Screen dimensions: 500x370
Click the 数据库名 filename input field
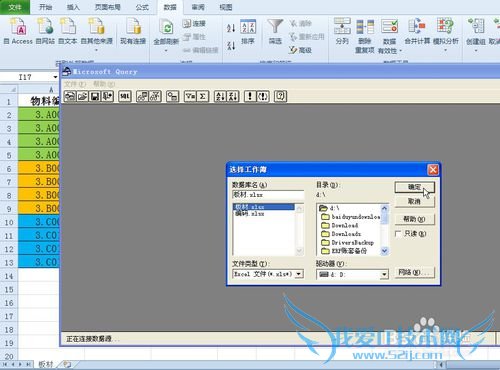pyautogui.click(x=268, y=195)
